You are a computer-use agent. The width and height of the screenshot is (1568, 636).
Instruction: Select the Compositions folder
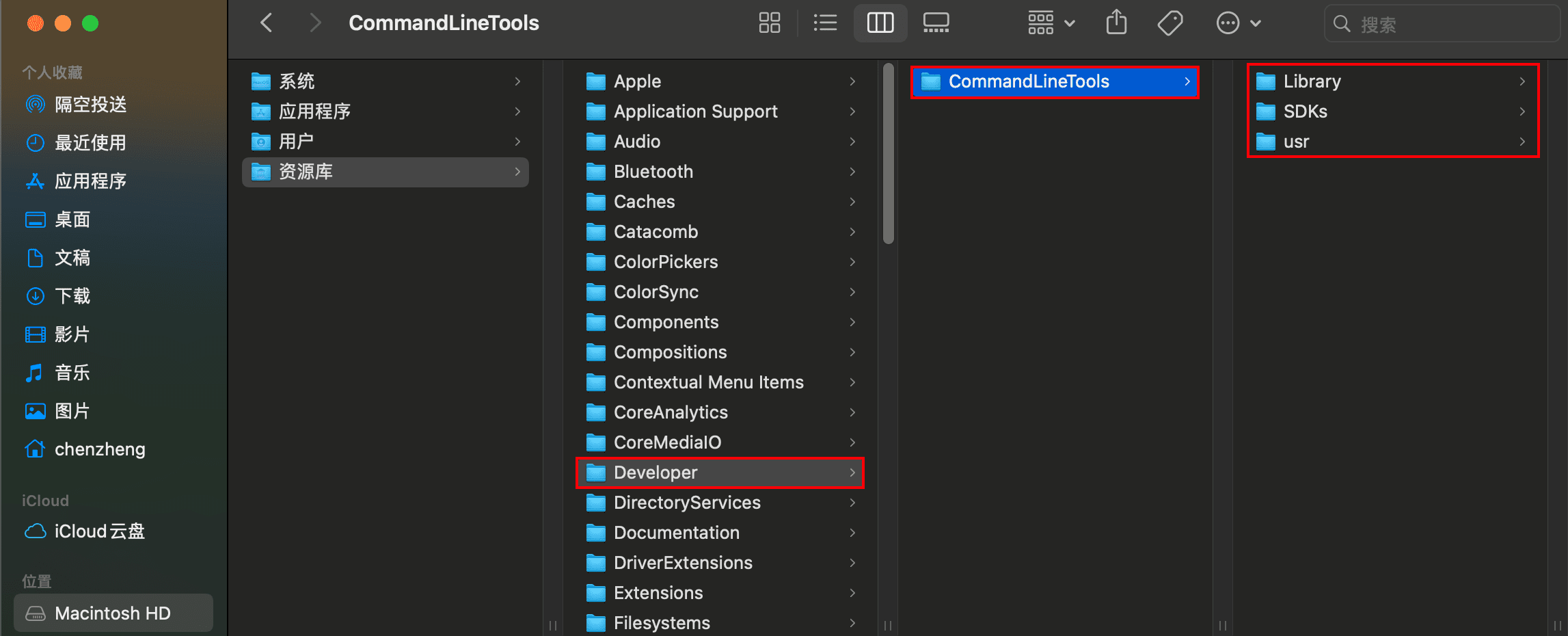720,352
